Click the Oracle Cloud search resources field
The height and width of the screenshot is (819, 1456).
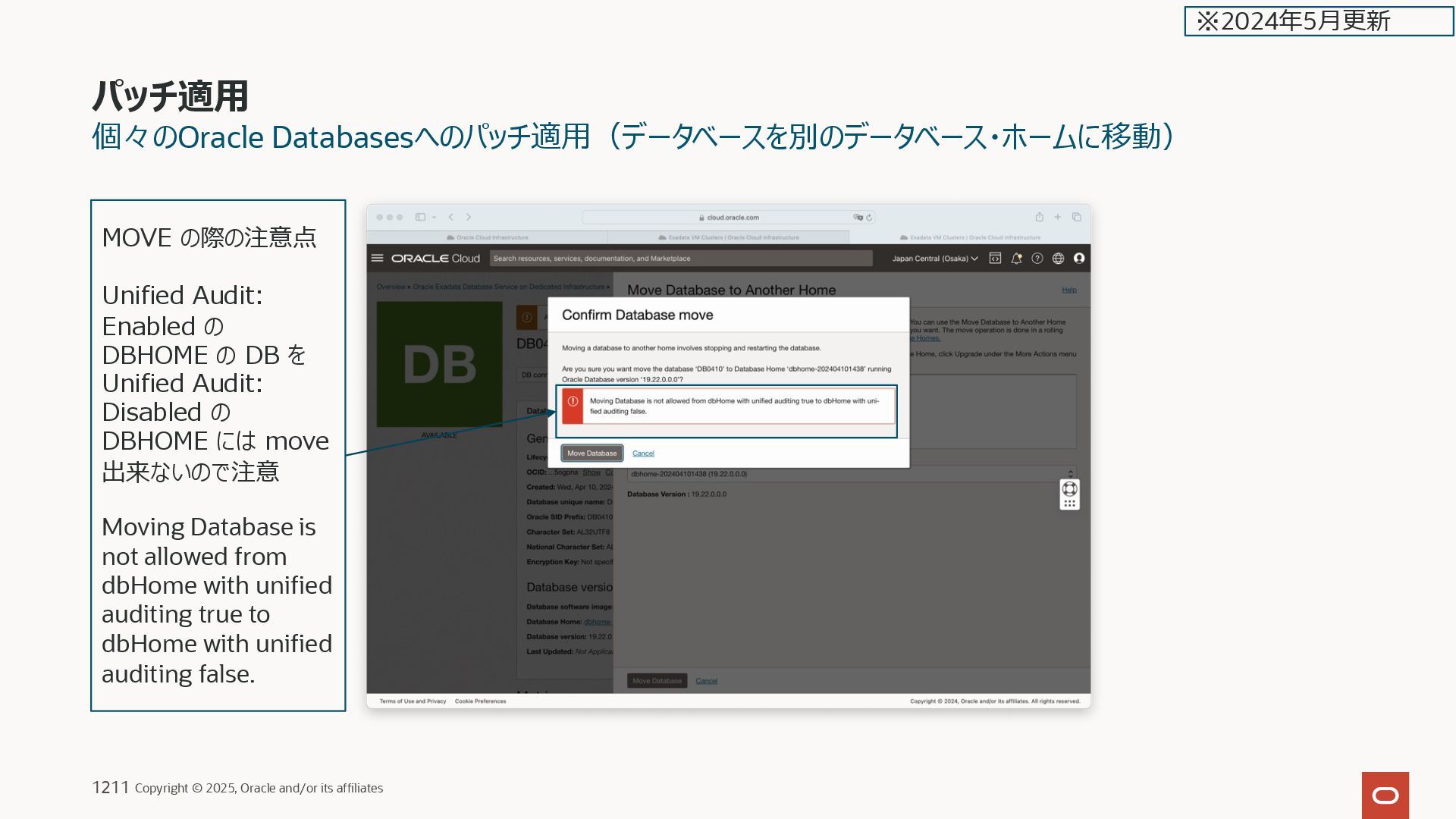coord(680,259)
